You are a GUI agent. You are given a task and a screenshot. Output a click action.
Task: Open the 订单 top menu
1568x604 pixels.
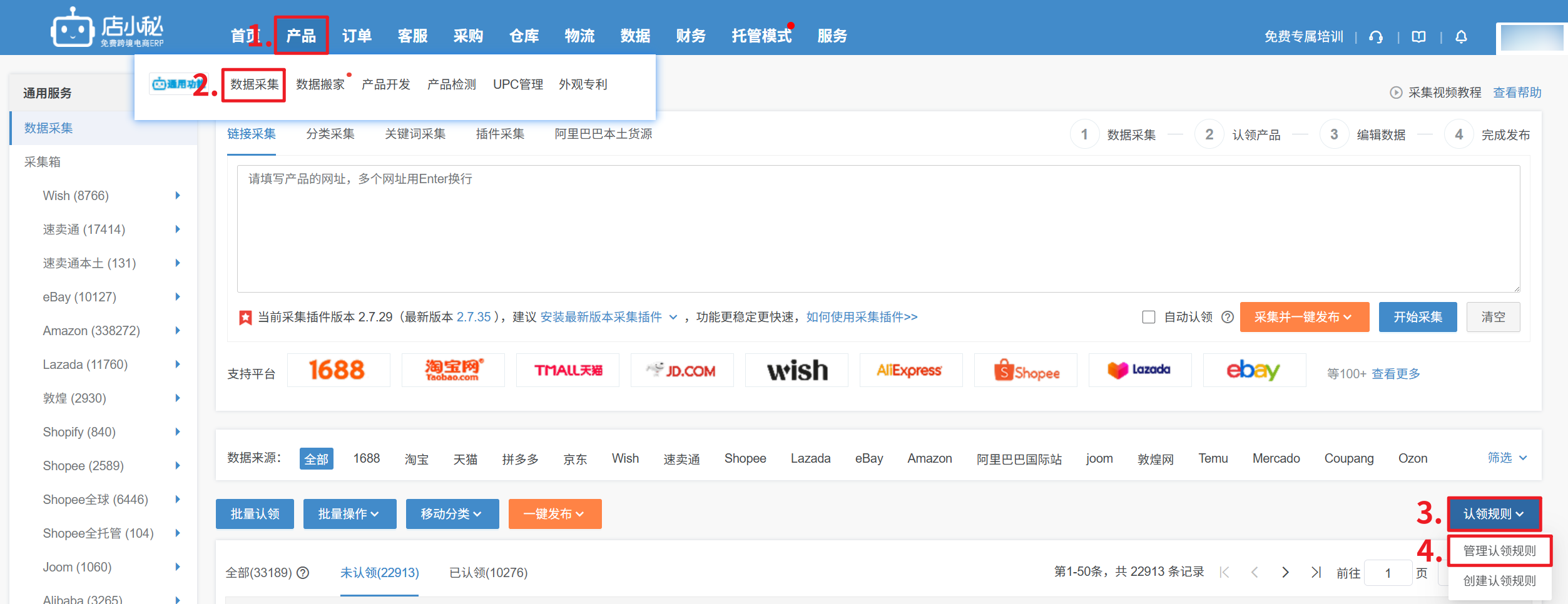point(357,36)
